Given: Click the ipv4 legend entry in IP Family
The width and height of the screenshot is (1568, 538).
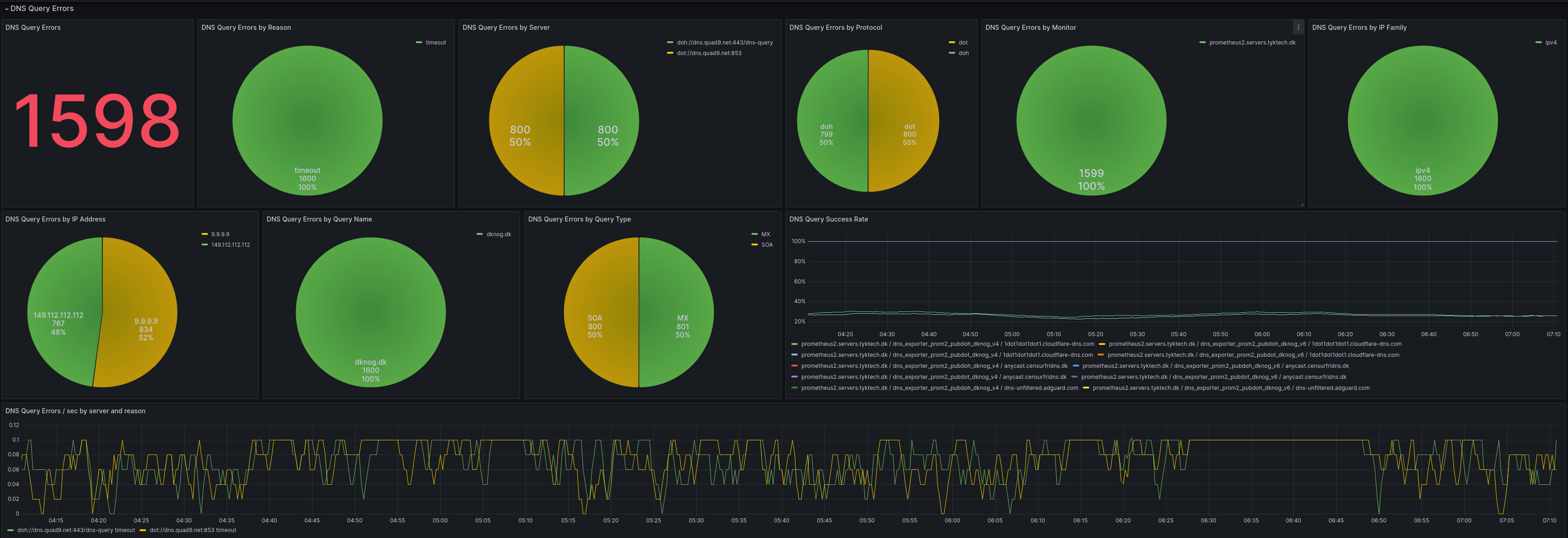Looking at the screenshot, I should tap(1551, 43).
